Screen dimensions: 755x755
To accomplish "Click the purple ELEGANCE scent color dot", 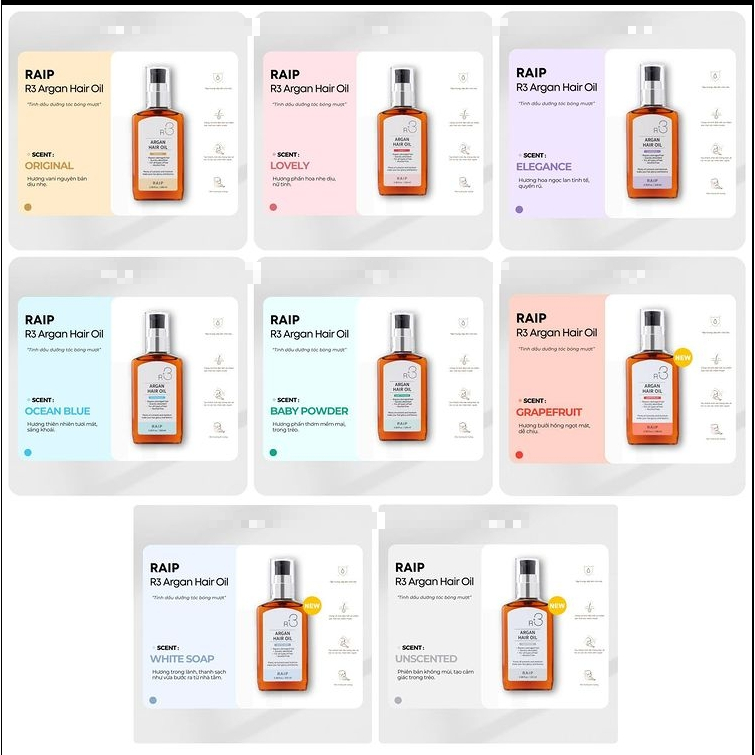I will [x=519, y=209].
